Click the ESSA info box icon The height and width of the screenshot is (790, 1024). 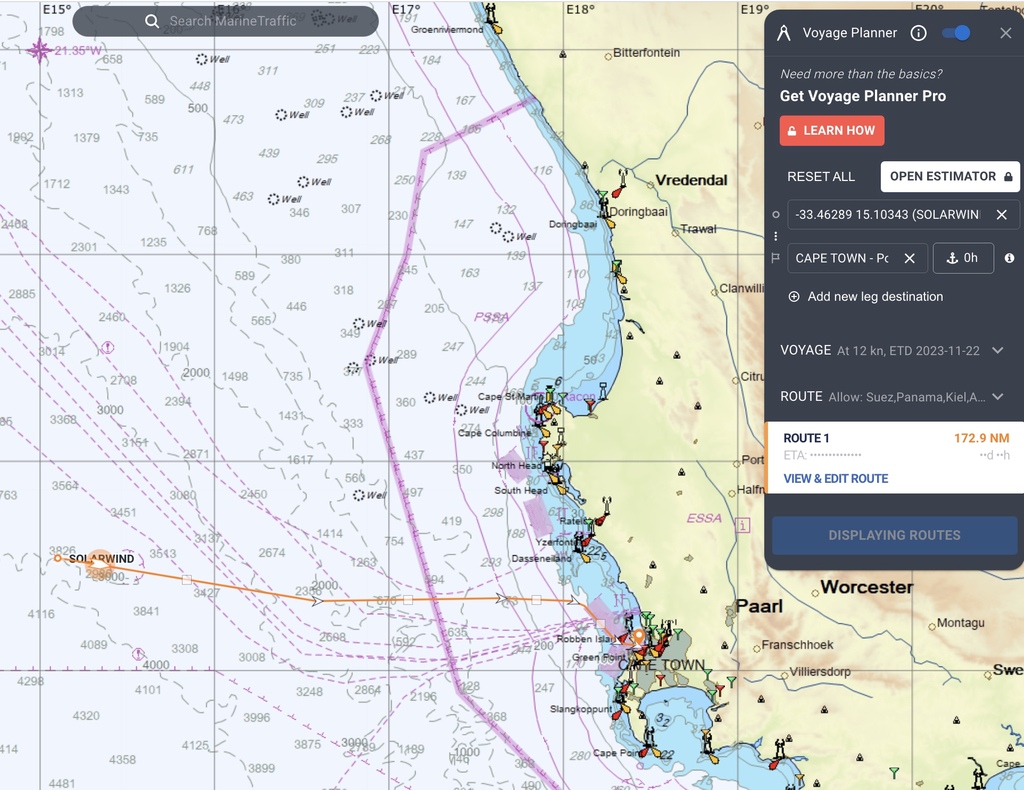tap(743, 525)
